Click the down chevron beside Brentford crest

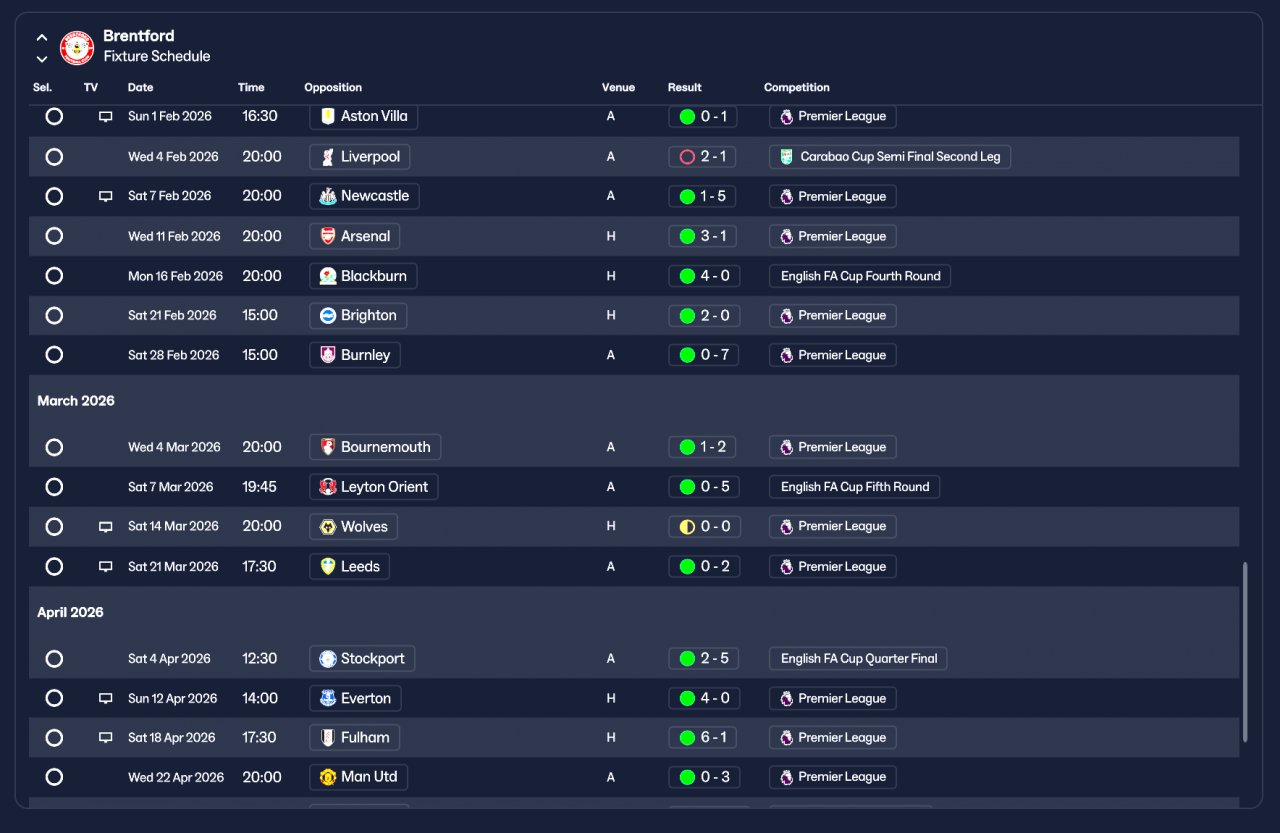pos(42,59)
